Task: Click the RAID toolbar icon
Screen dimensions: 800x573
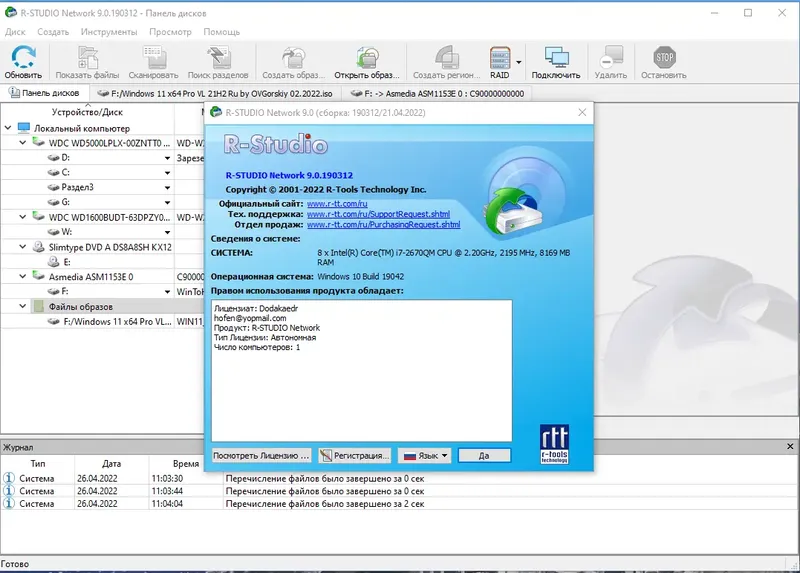Action: [499, 61]
